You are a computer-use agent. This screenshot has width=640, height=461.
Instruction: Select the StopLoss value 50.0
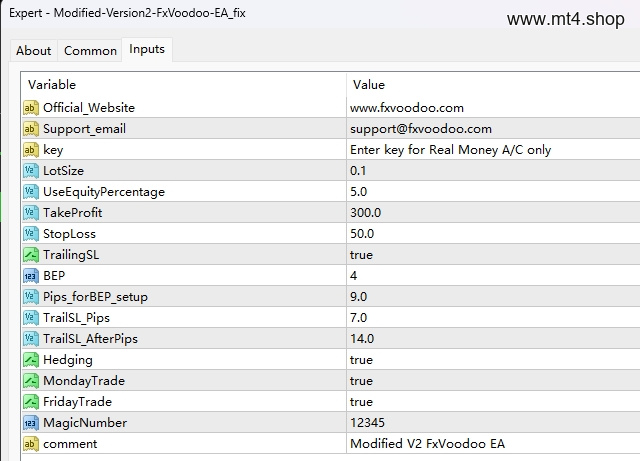(493, 234)
